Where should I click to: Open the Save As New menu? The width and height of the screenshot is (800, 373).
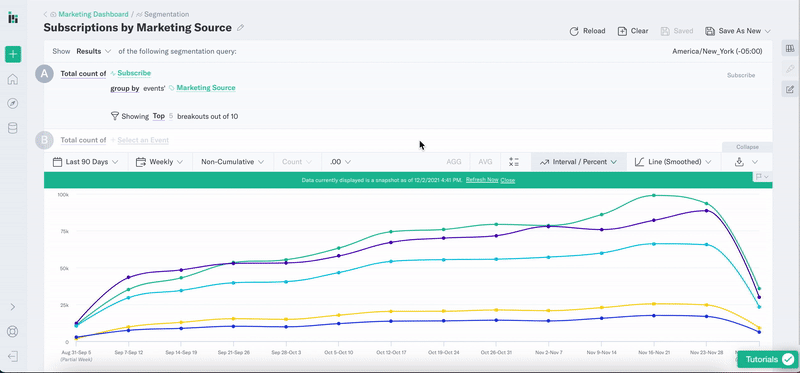[738, 31]
